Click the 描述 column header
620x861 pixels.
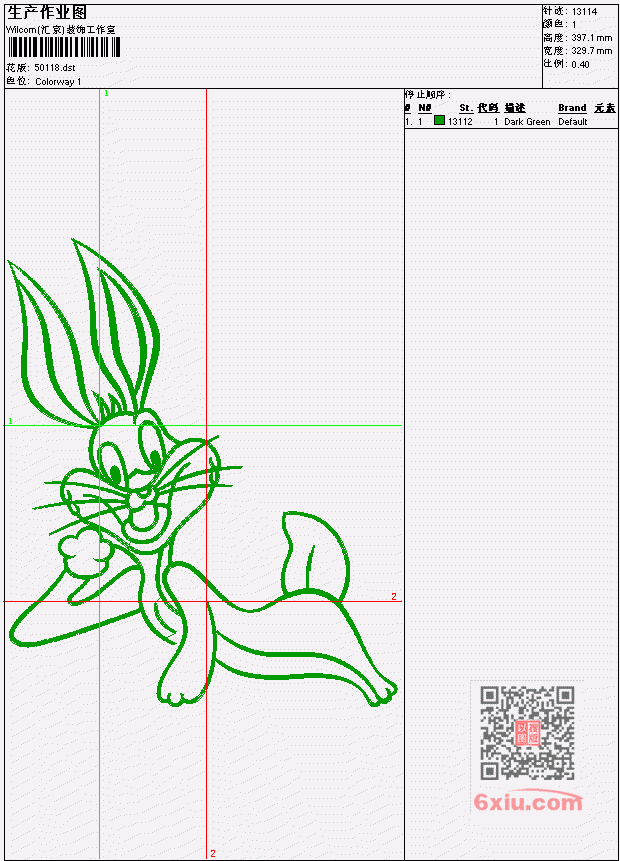515,108
